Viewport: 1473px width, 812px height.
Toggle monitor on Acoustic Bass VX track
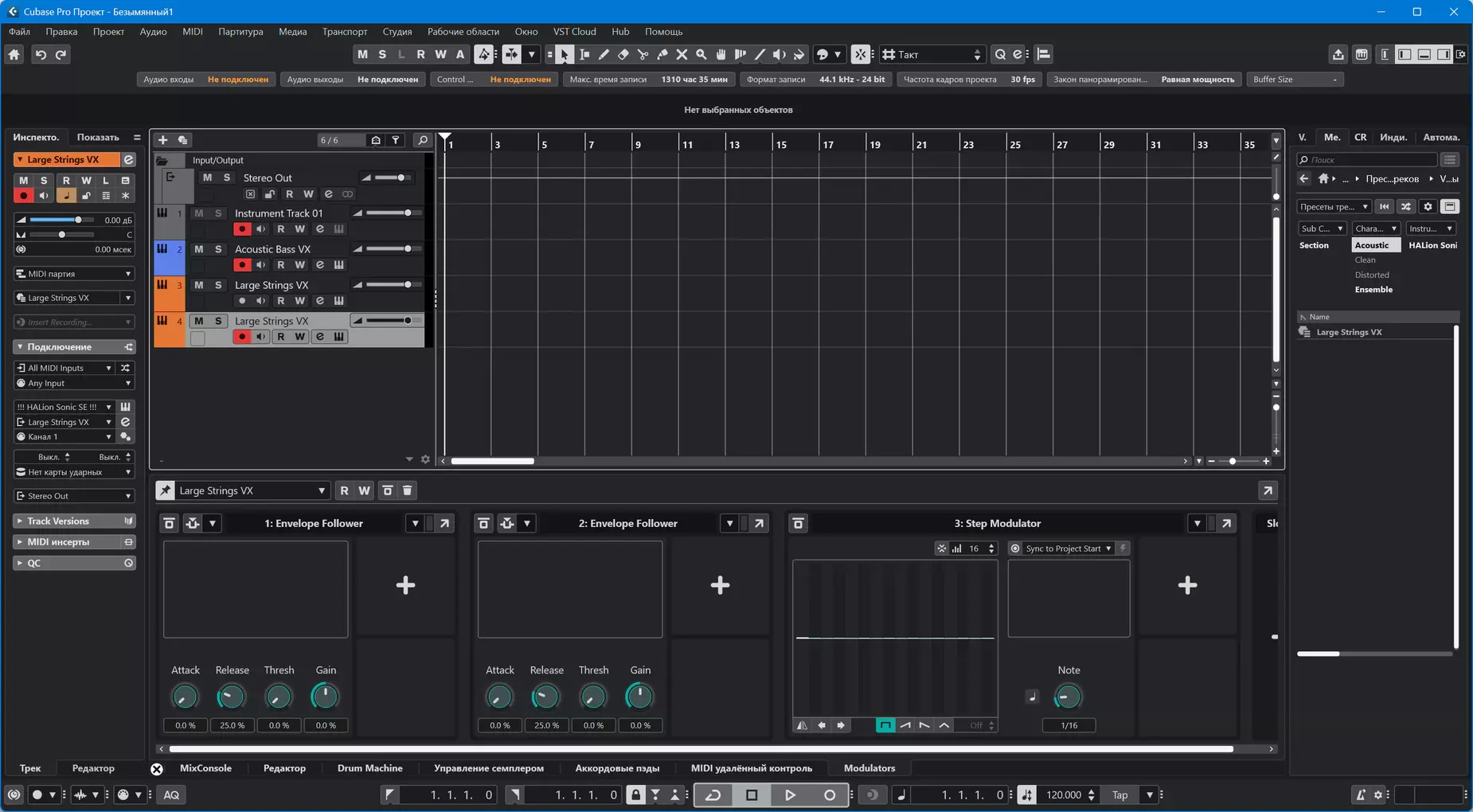pyautogui.click(x=261, y=265)
